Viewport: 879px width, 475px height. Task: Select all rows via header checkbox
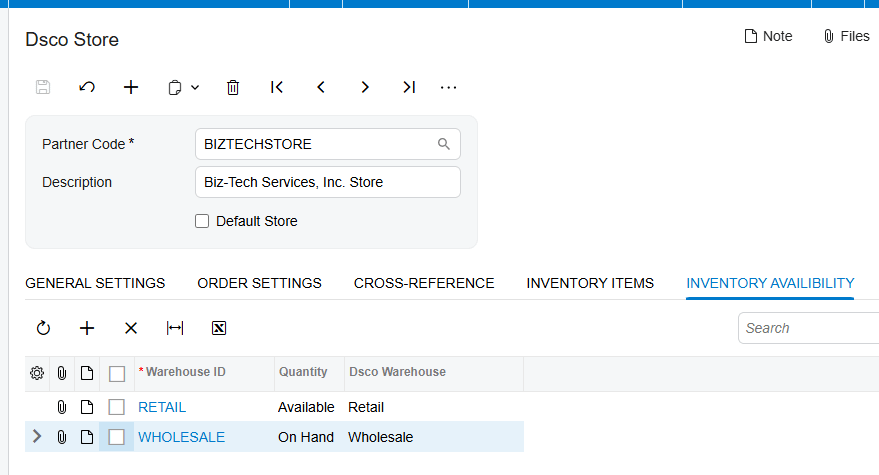(x=117, y=373)
